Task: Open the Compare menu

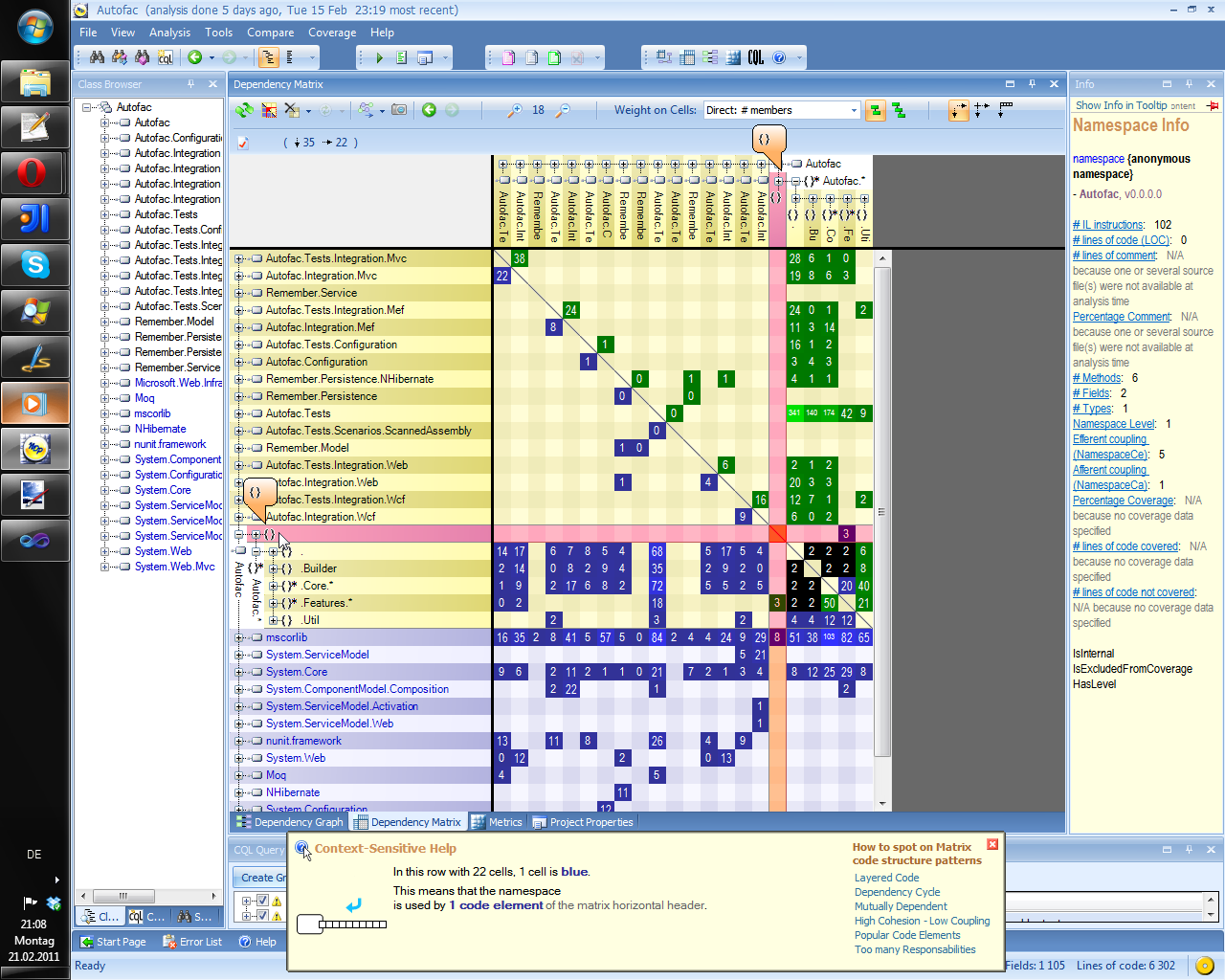Action: [x=270, y=33]
